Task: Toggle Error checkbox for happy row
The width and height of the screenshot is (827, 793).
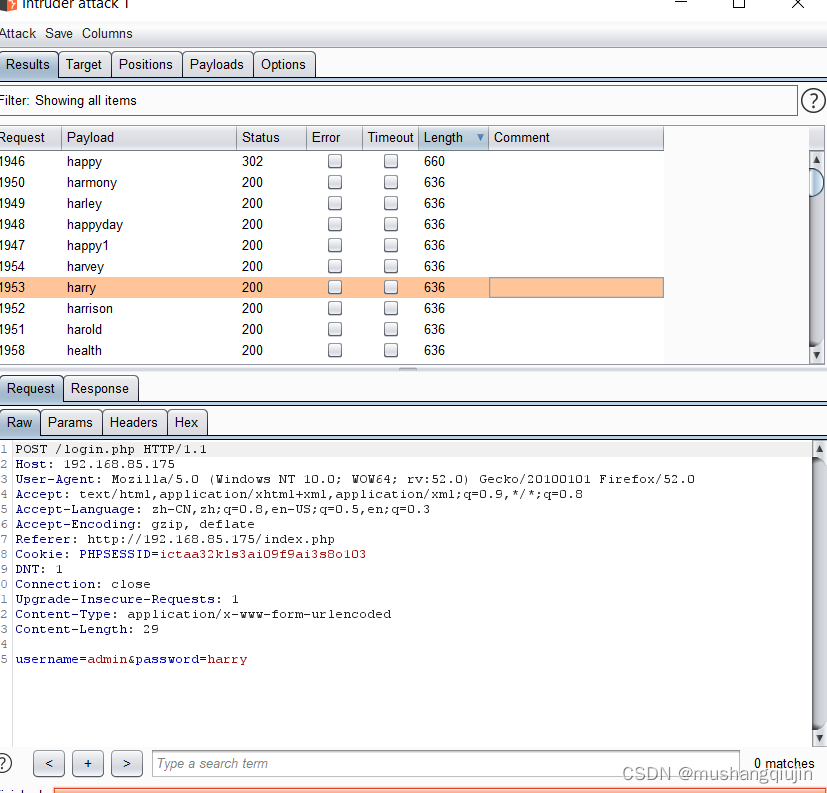Action: coord(335,161)
